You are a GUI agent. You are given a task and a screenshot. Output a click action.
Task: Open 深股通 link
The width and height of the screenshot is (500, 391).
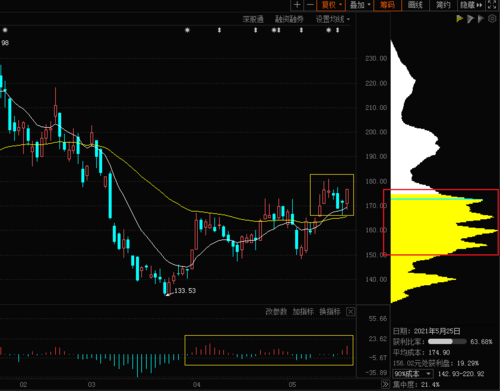pyautogui.click(x=253, y=19)
